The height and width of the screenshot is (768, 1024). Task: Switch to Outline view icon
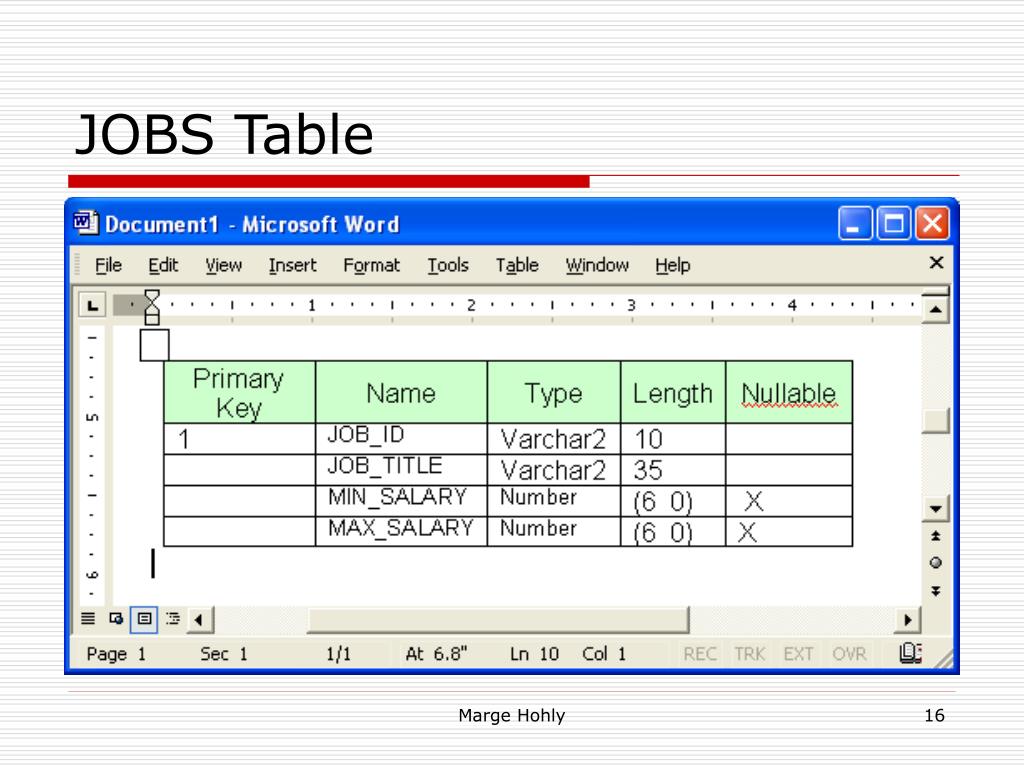[x=172, y=618]
